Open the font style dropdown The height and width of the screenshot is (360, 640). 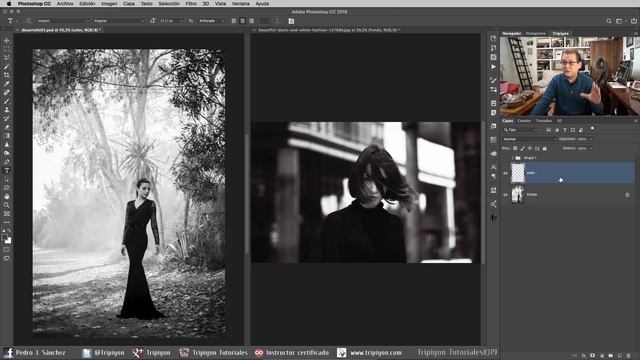tap(119, 21)
